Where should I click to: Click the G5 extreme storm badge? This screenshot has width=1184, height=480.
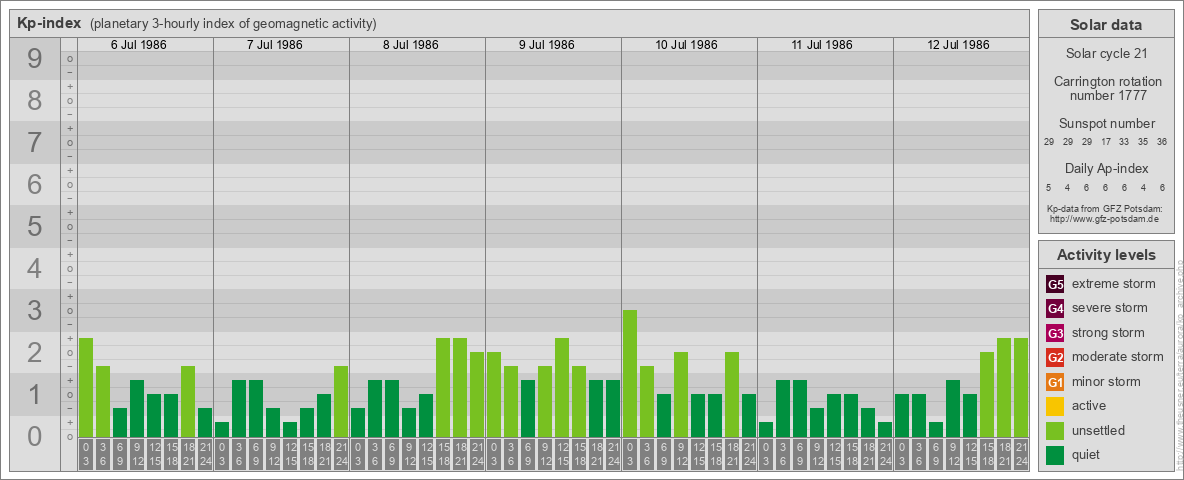1055,285
